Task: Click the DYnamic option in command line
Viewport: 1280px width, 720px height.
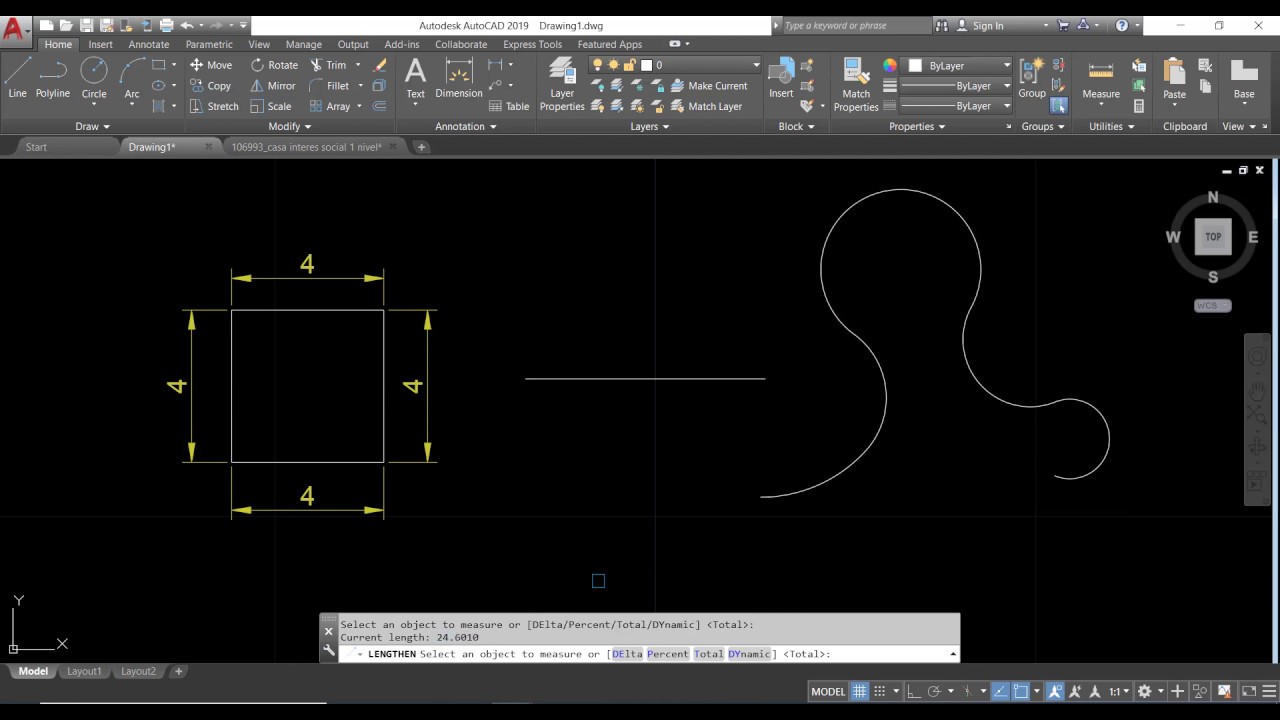Action: pyautogui.click(x=749, y=654)
